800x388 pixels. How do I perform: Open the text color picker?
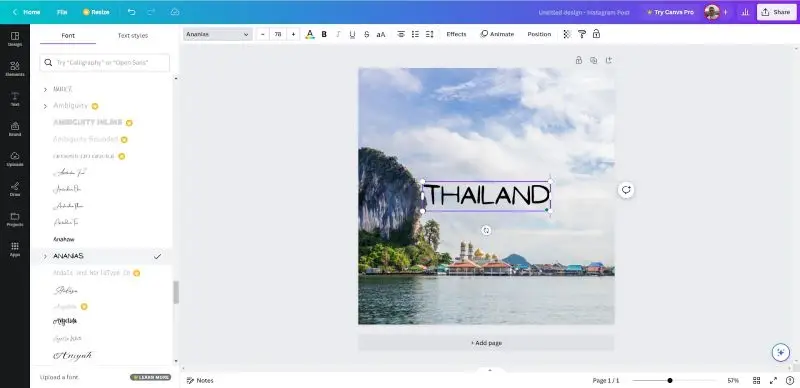click(310, 34)
